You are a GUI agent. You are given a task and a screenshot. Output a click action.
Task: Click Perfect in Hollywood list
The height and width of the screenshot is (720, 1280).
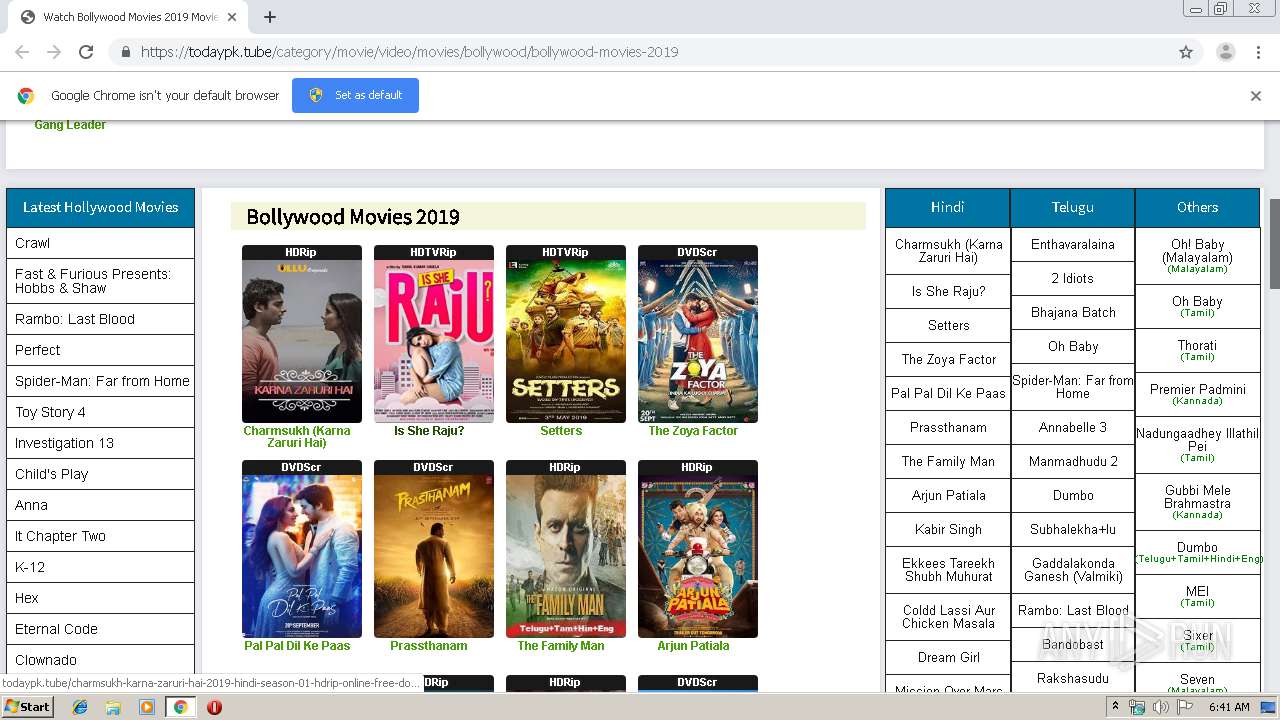pos(38,350)
